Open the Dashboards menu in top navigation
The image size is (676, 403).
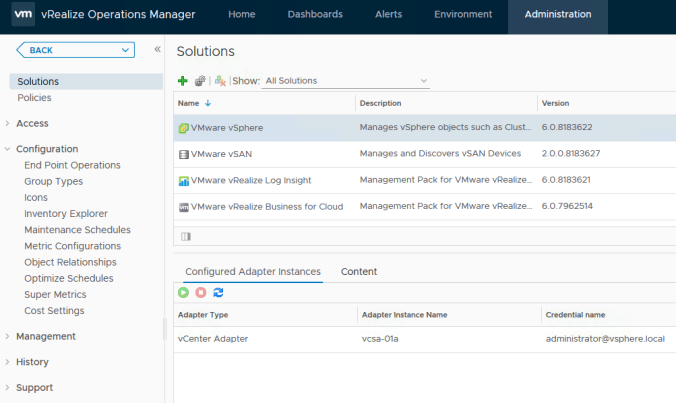pos(315,15)
